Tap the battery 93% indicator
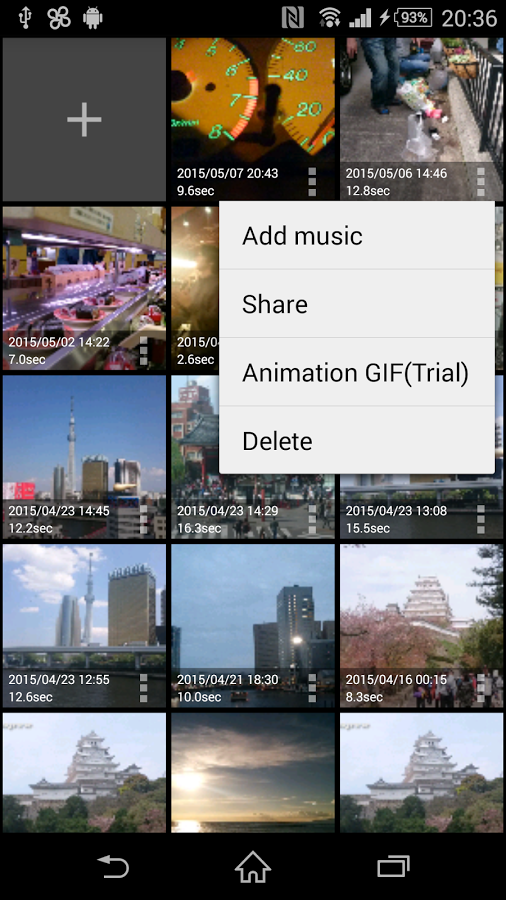The height and width of the screenshot is (900, 506). coord(413,18)
